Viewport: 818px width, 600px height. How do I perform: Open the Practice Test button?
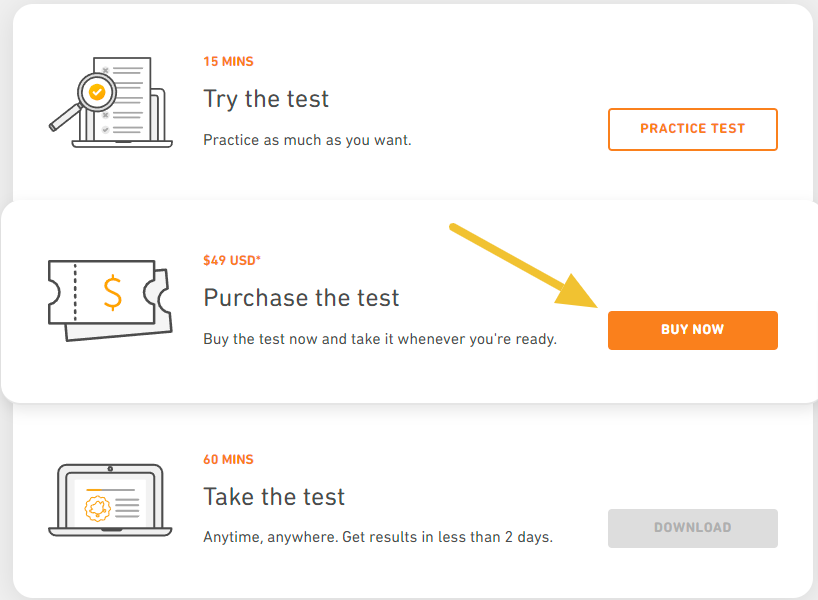[x=692, y=129]
